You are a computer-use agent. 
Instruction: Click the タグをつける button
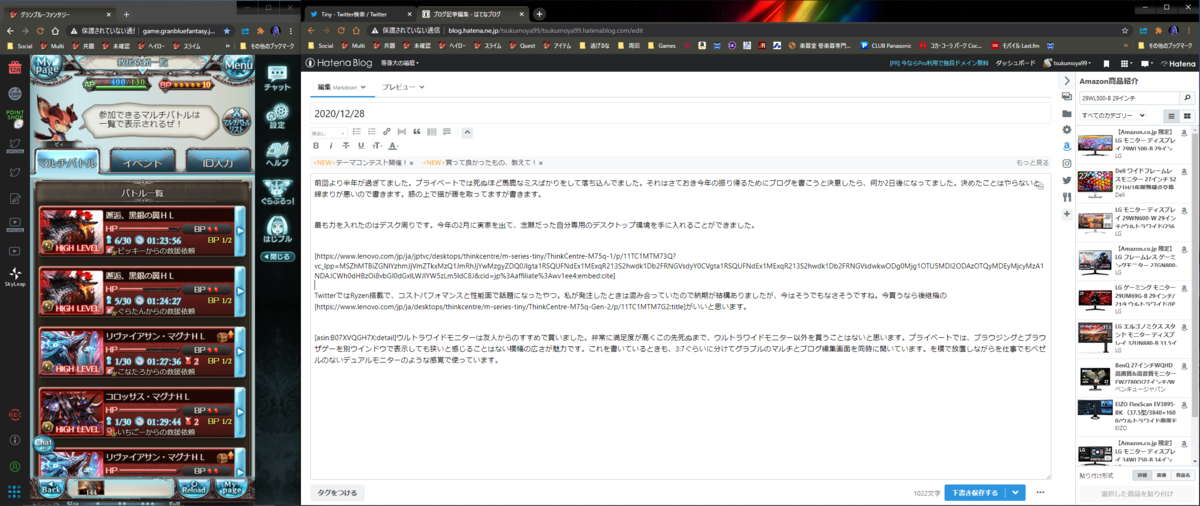(x=338, y=493)
